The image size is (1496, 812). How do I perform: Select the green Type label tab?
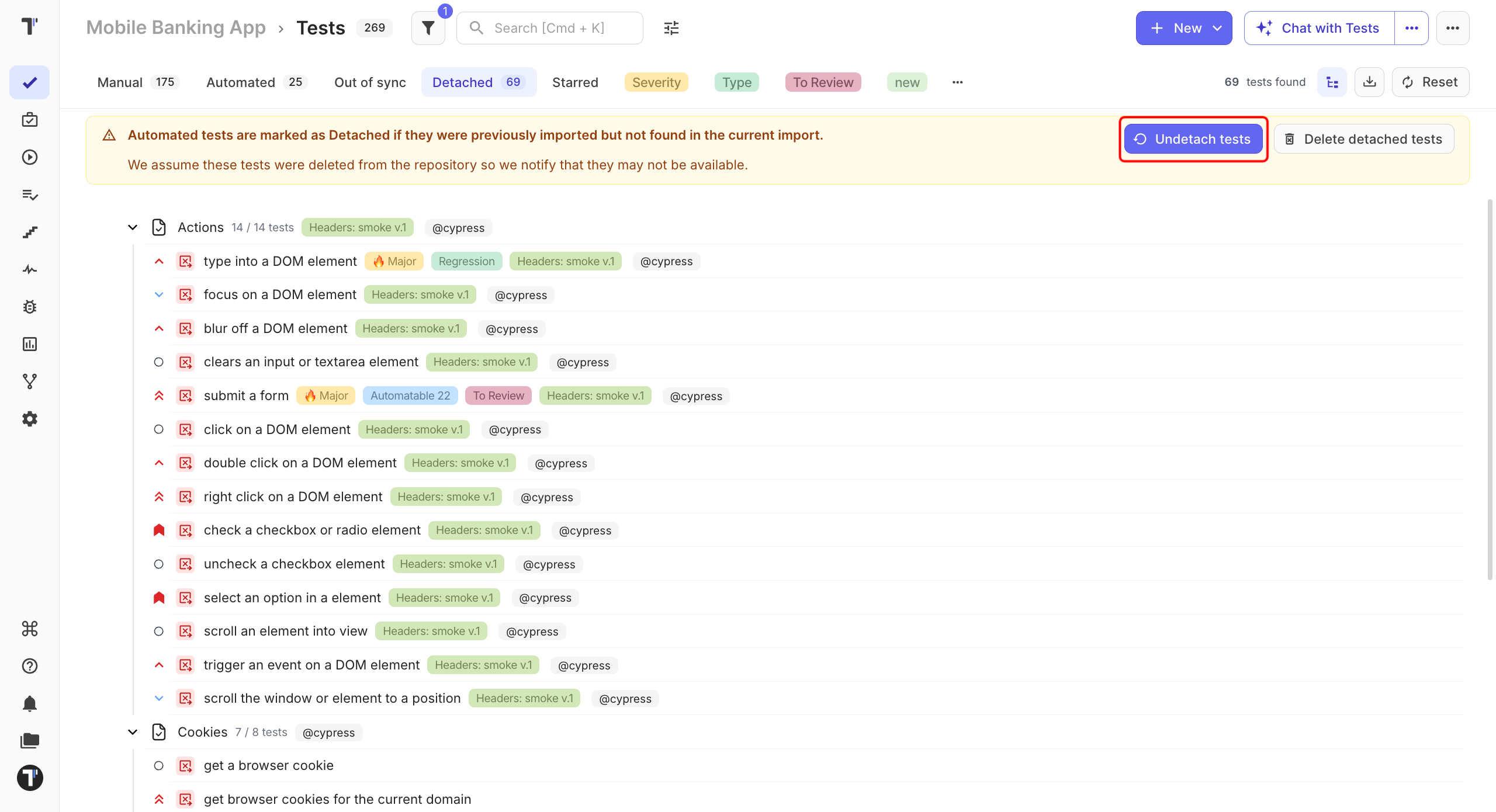pyautogui.click(x=736, y=82)
